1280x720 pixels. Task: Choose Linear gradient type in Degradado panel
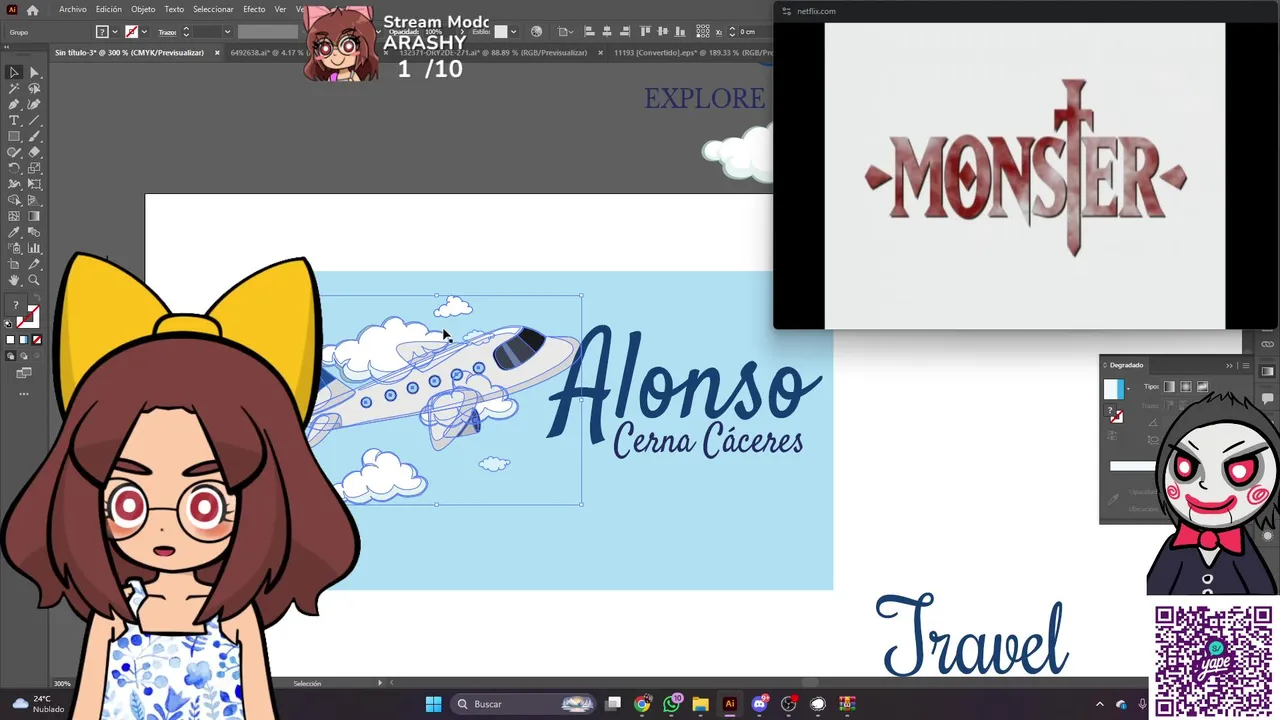pos(1169,387)
